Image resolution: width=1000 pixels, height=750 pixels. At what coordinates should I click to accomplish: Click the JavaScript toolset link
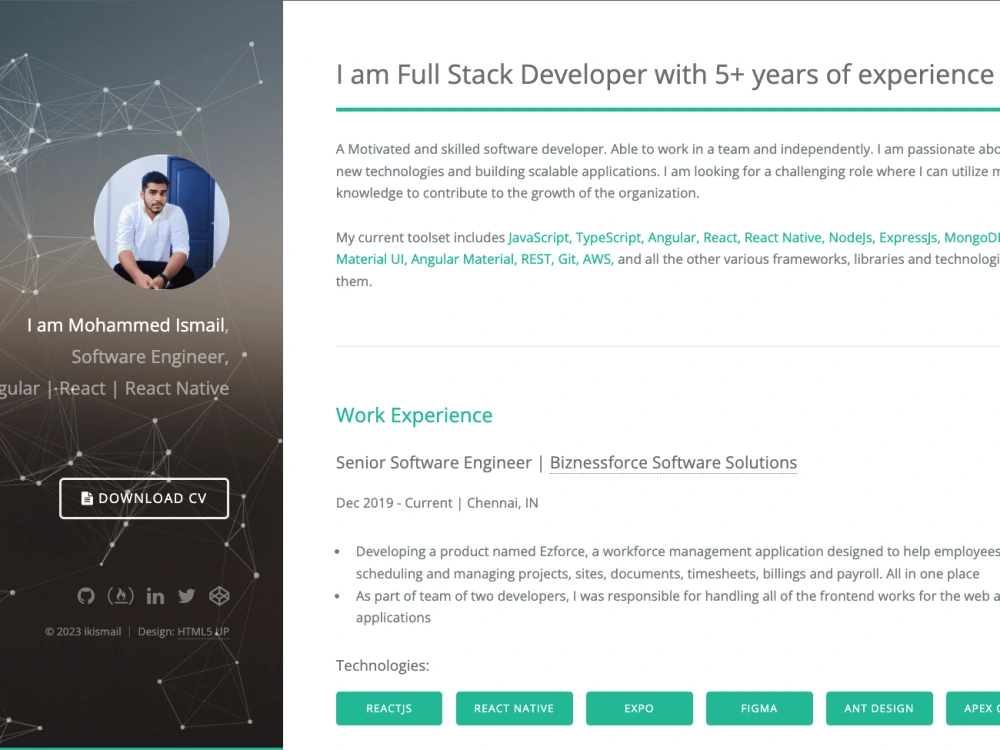pos(538,237)
